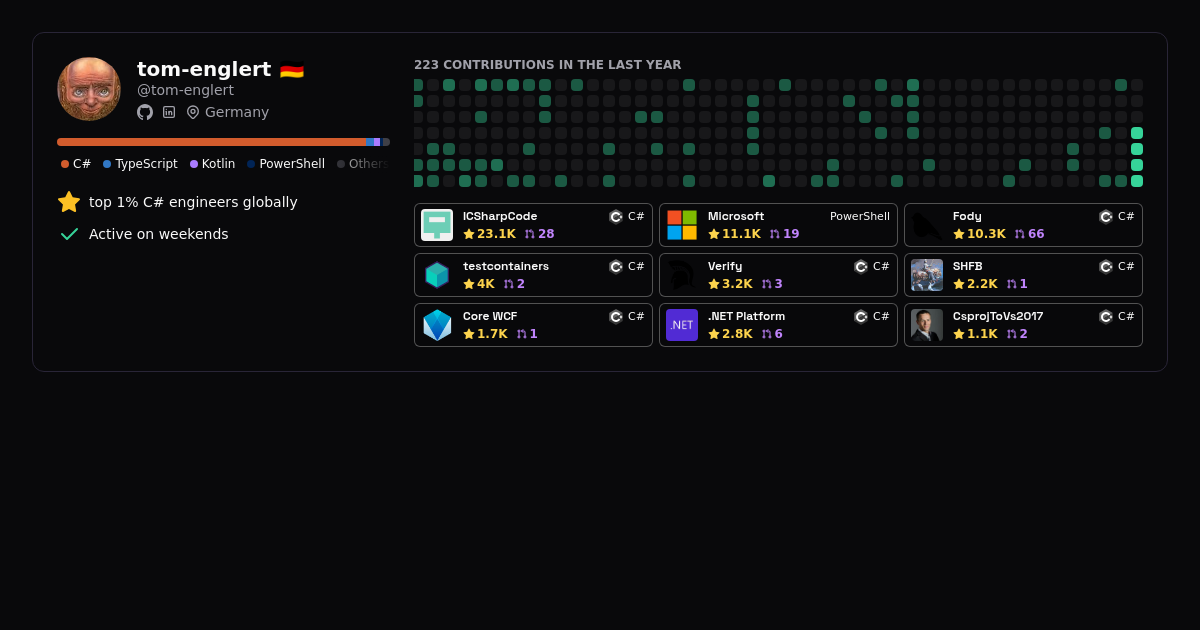Image resolution: width=1200 pixels, height=630 pixels.
Task: Click the star icon on ICSharpCode card
Action: pyautogui.click(x=469, y=234)
